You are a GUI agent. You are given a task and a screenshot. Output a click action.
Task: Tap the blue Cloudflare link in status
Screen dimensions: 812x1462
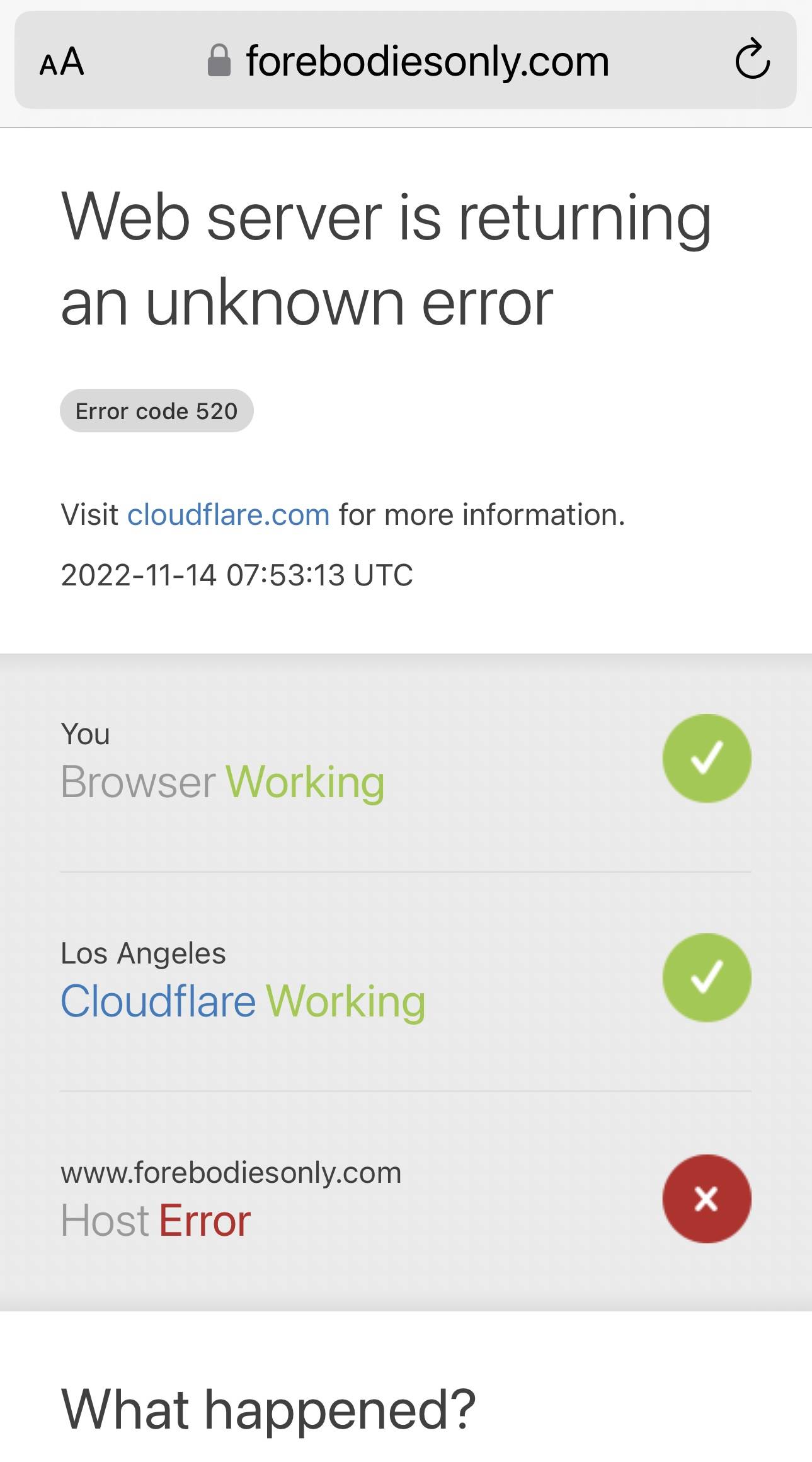tap(158, 1001)
